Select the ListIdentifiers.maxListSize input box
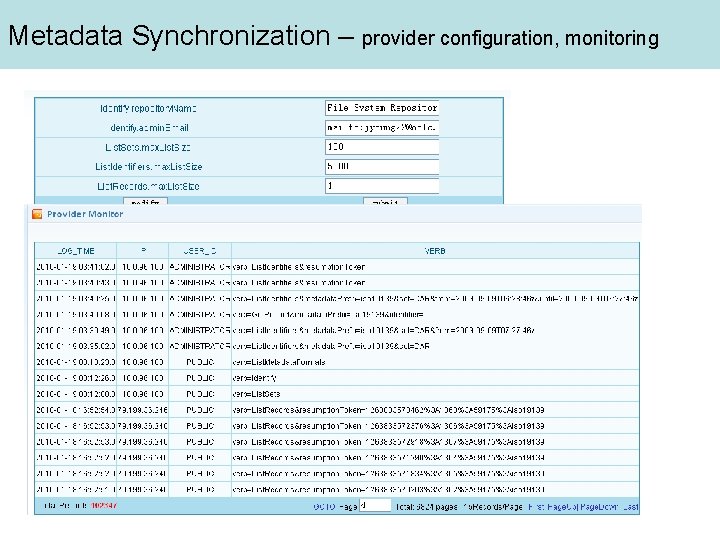 [382, 166]
